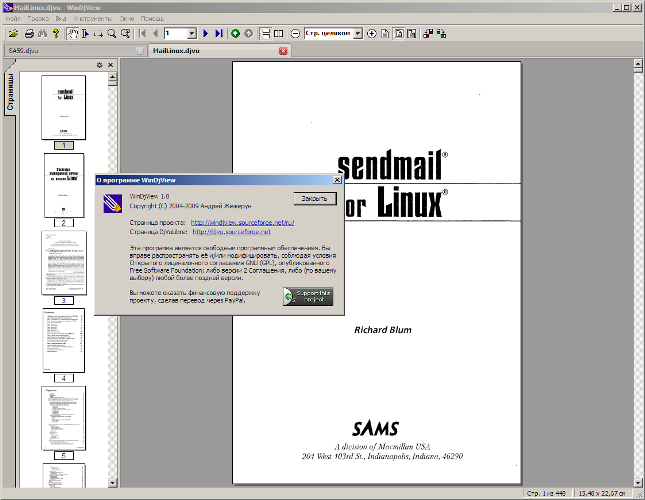This screenshot has width=645, height=500.
Task: Click the Закрыть button in the dialog
Action: (x=315, y=199)
